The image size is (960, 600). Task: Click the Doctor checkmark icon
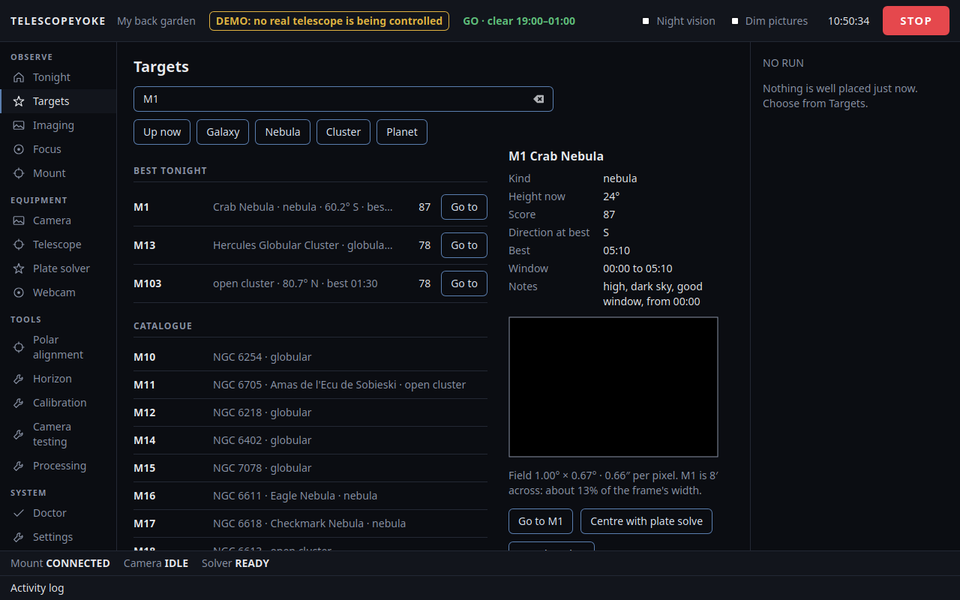19,512
